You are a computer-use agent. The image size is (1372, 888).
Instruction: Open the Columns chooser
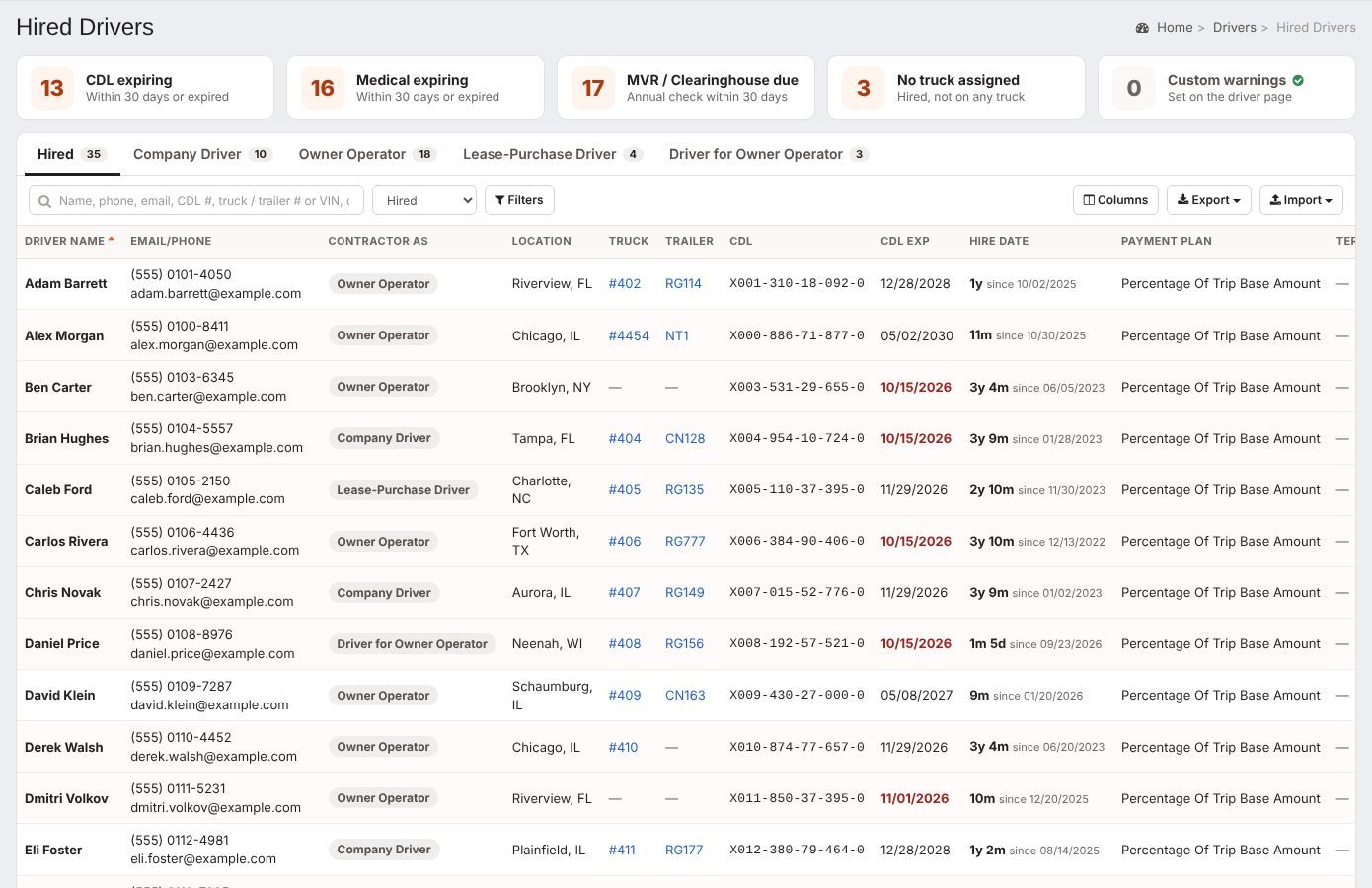(x=1115, y=200)
